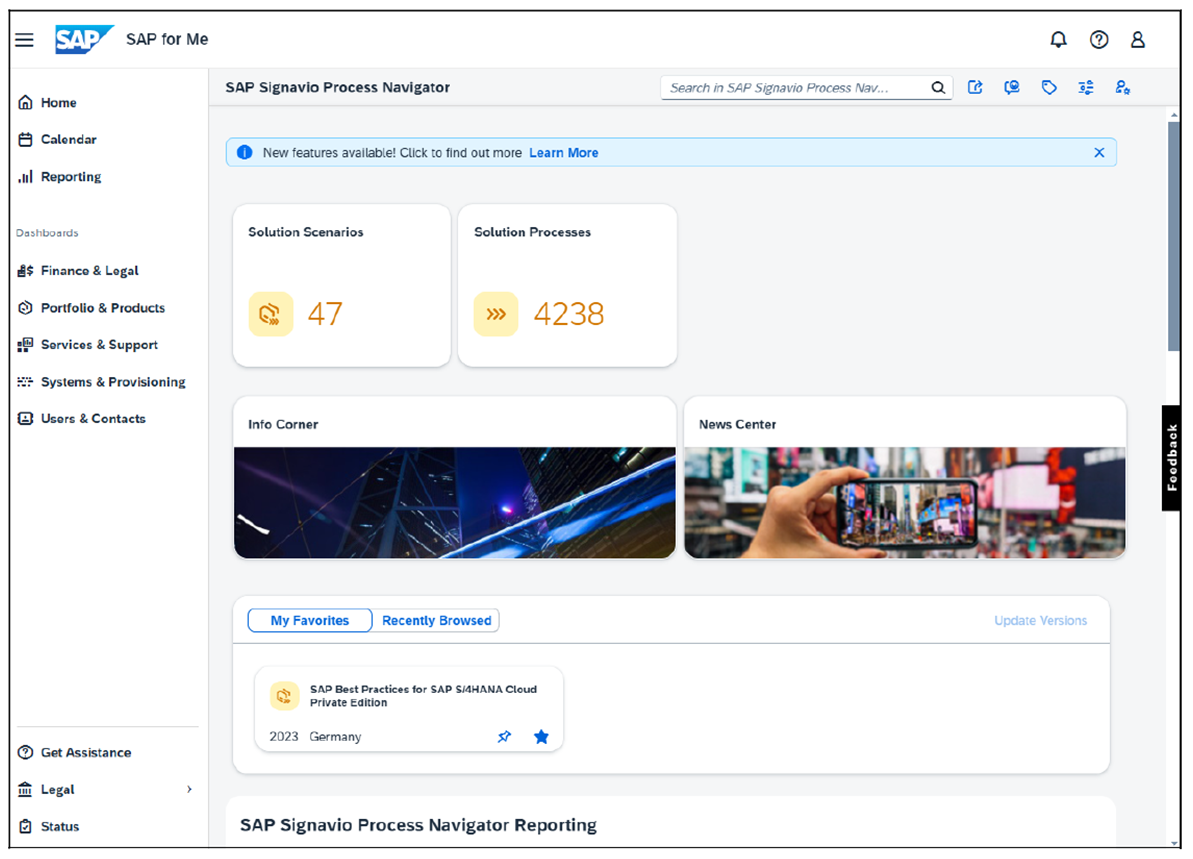Expand the Legal menu in the sidebar
Viewport: 1193px width, 859px height.
click(x=189, y=789)
